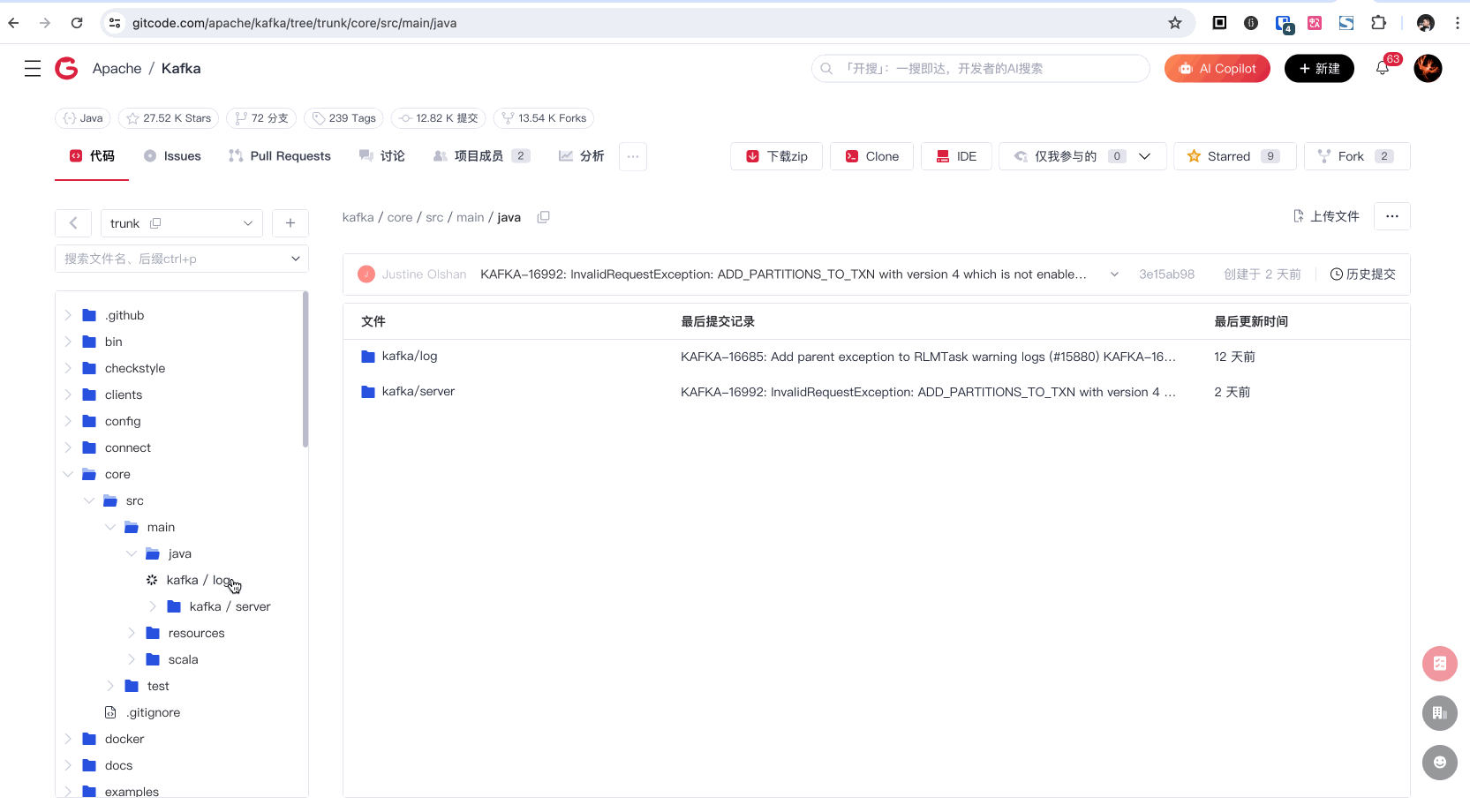Image resolution: width=1470 pixels, height=812 pixels.
Task: Switch to the Pull Requests tab
Action: point(280,156)
